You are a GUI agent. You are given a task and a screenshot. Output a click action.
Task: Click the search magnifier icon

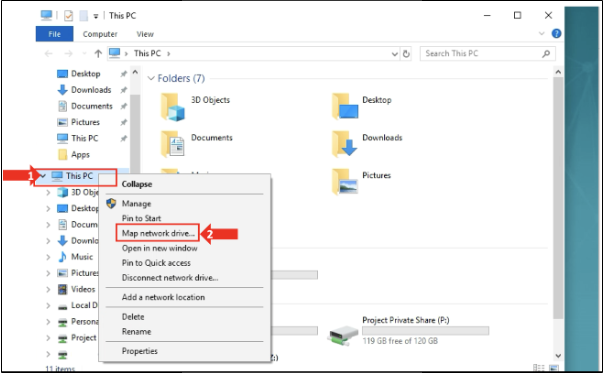pyautogui.click(x=546, y=54)
